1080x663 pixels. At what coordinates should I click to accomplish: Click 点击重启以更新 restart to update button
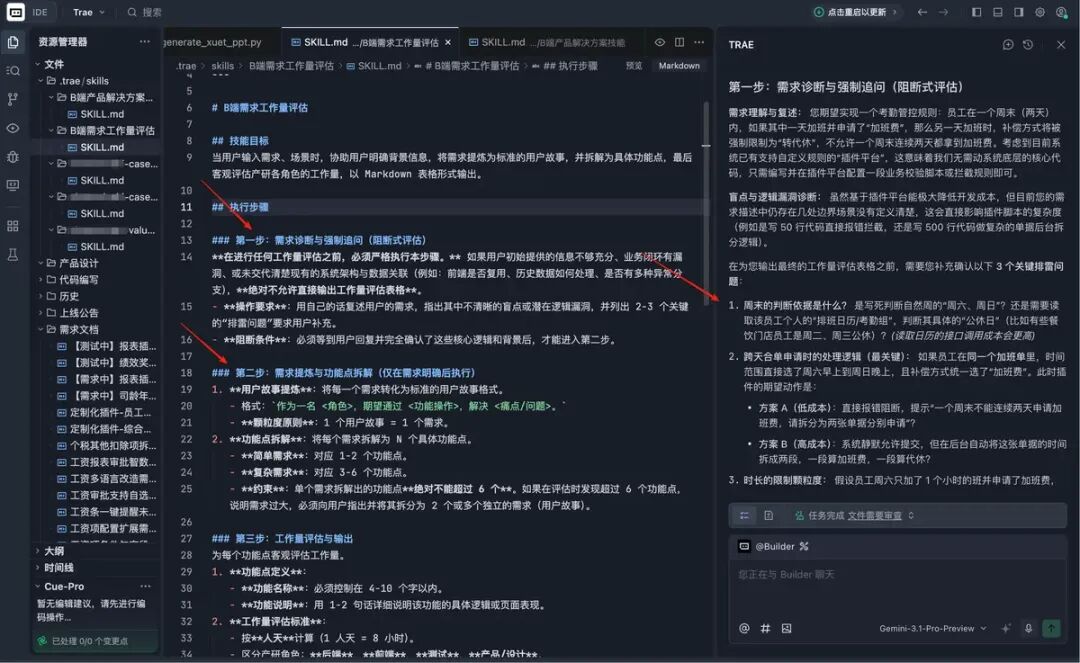pyautogui.click(x=856, y=12)
